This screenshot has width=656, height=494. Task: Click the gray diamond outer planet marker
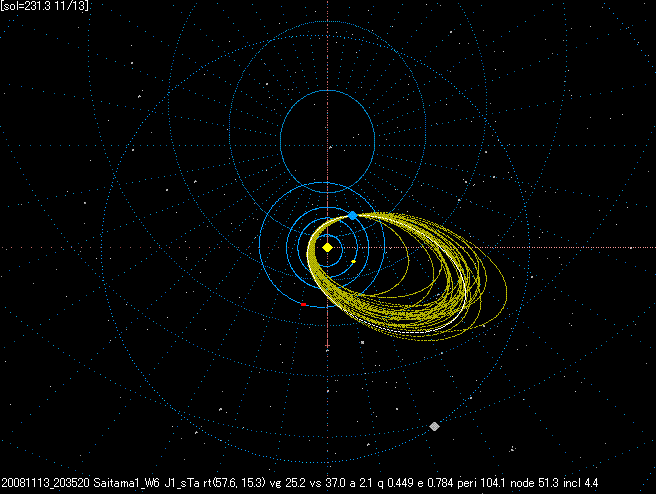[x=434, y=426]
